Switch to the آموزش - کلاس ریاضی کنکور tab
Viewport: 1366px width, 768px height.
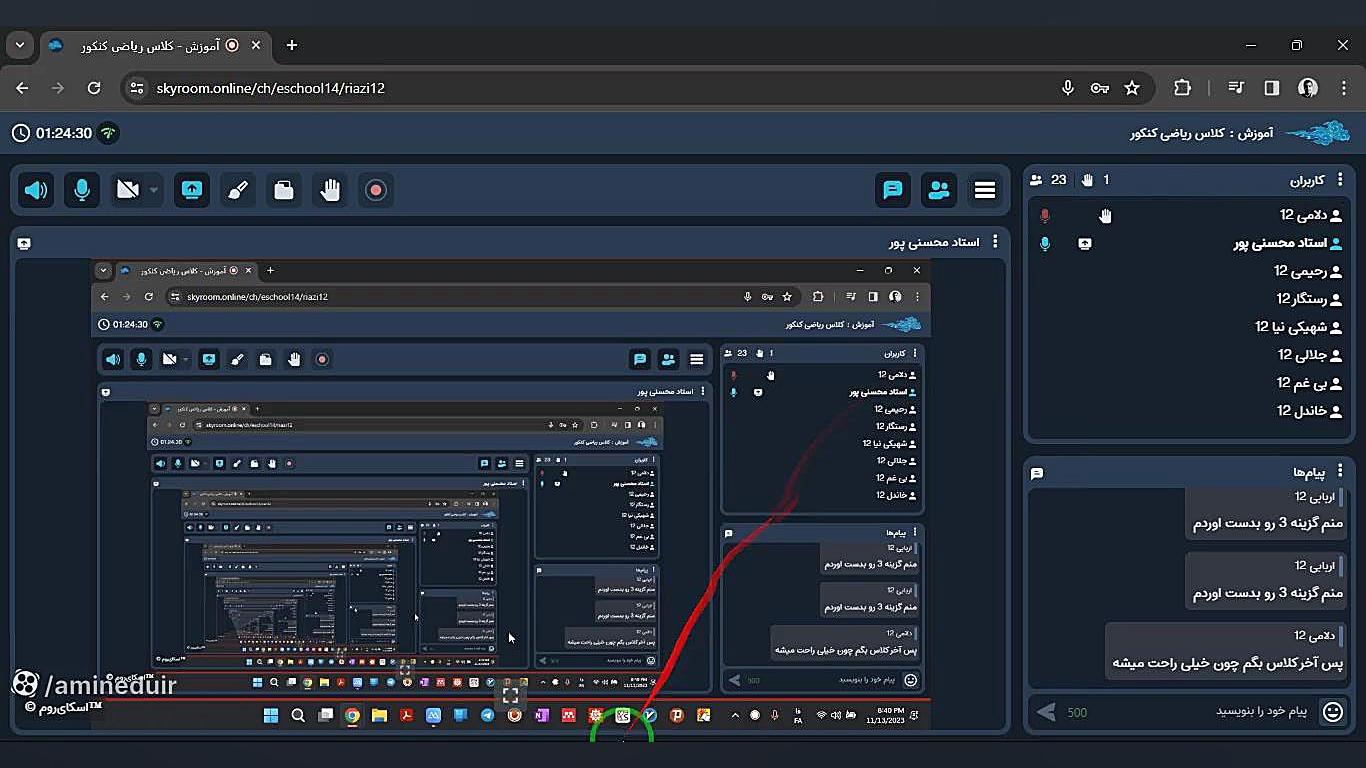[155, 45]
